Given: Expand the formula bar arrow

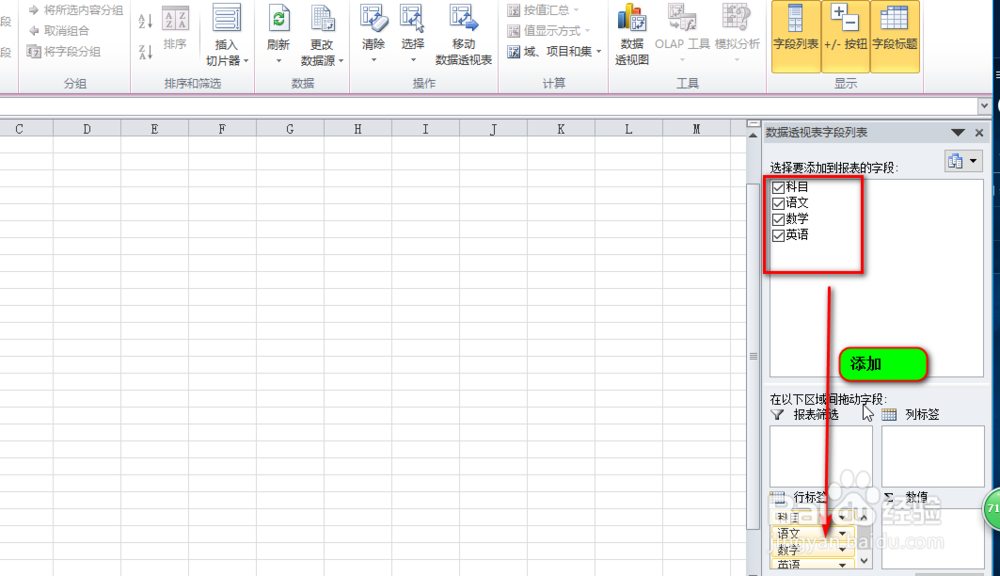Looking at the screenshot, I should coord(984,105).
